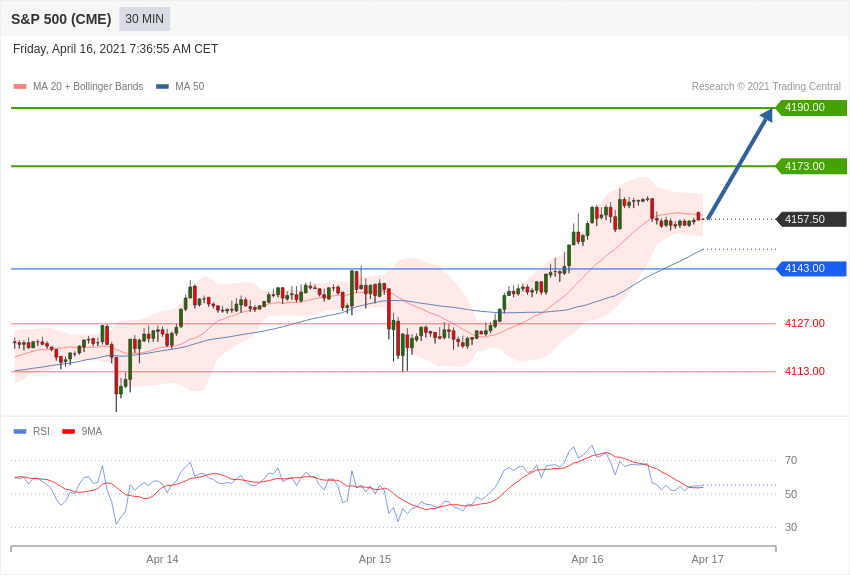Viewport: 850px width, 576px height.
Task: Click the 'MA 50' legend label
Action: click(x=190, y=86)
